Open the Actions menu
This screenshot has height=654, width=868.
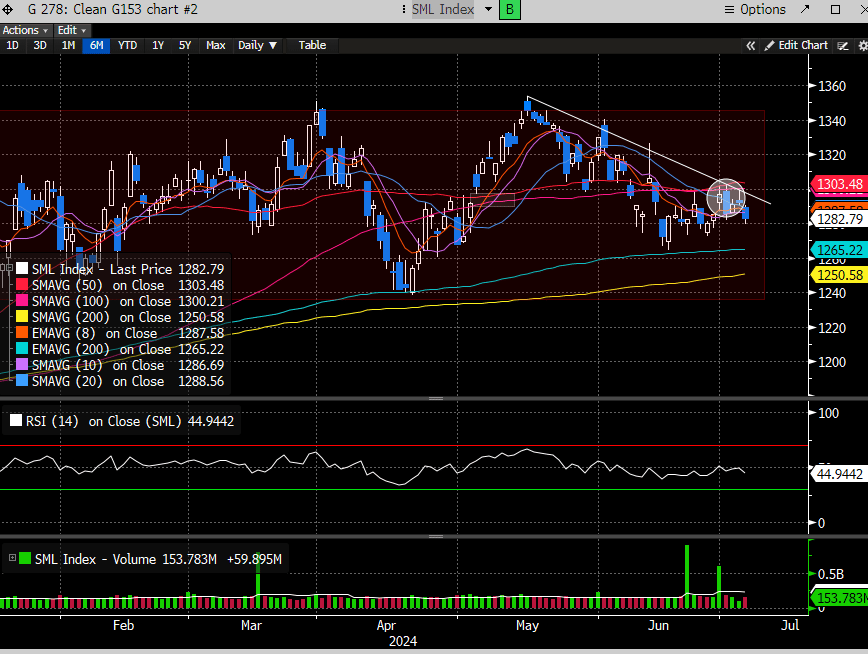25,30
